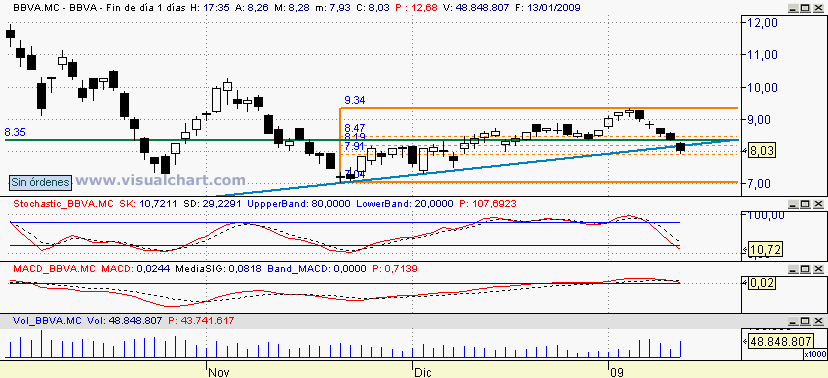Close the Stochastic indicator panel
Image resolution: width=828 pixels, height=378 pixels.
[x=818, y=204]
